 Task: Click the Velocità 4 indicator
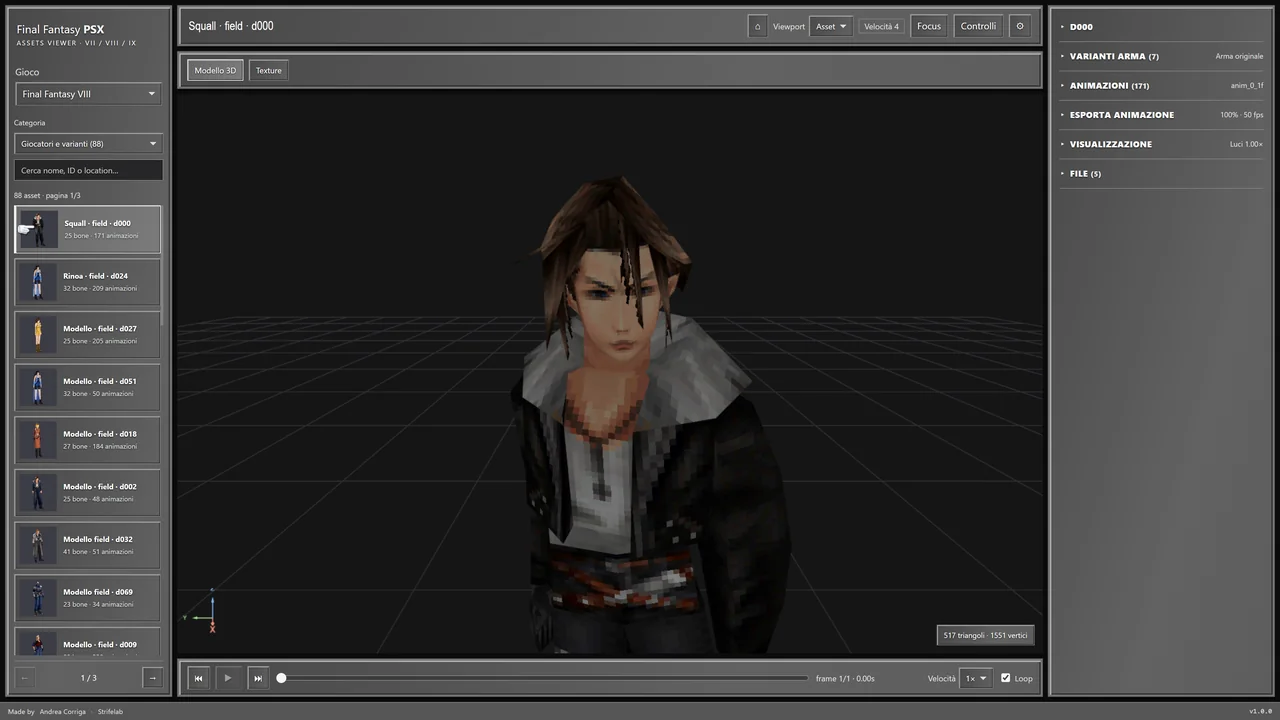[x=881, y=27]
